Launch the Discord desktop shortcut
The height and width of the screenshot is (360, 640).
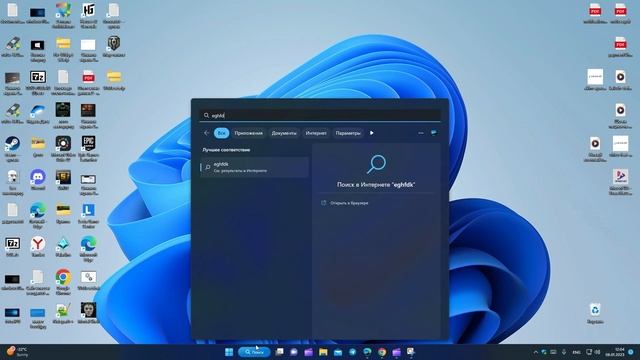click(x=38, y=178)
